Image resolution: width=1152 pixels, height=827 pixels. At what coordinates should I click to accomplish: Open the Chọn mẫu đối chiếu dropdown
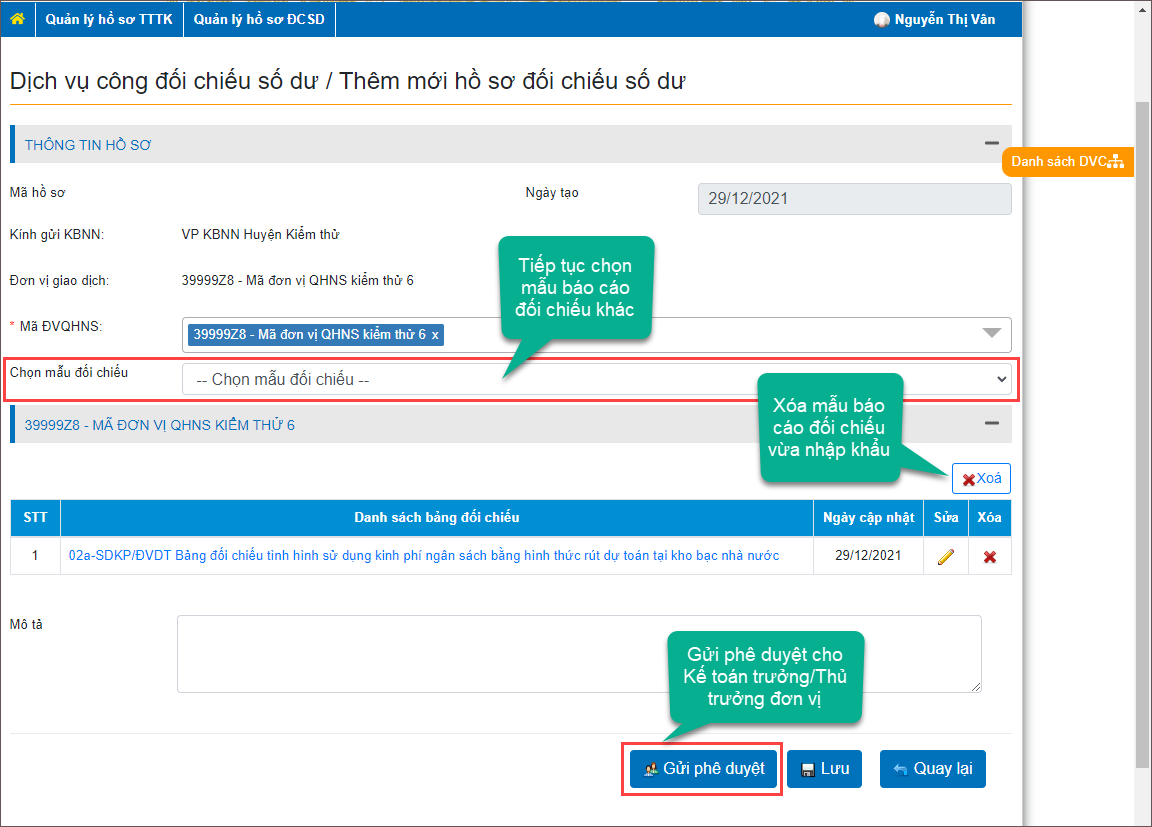point(596,380)
